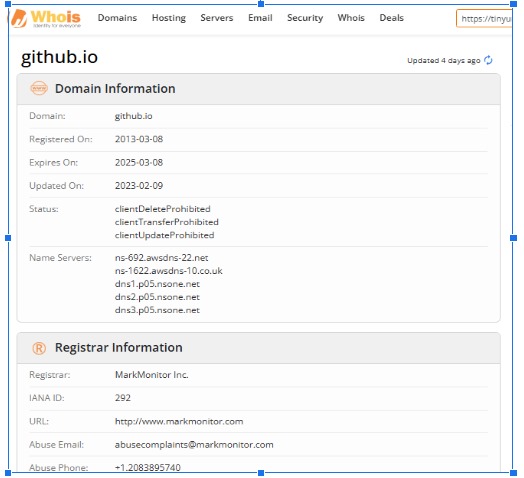This screenshot has width=524, height=478.
Task: Select the updated date 2023-02-09
Action: point(139,186)
